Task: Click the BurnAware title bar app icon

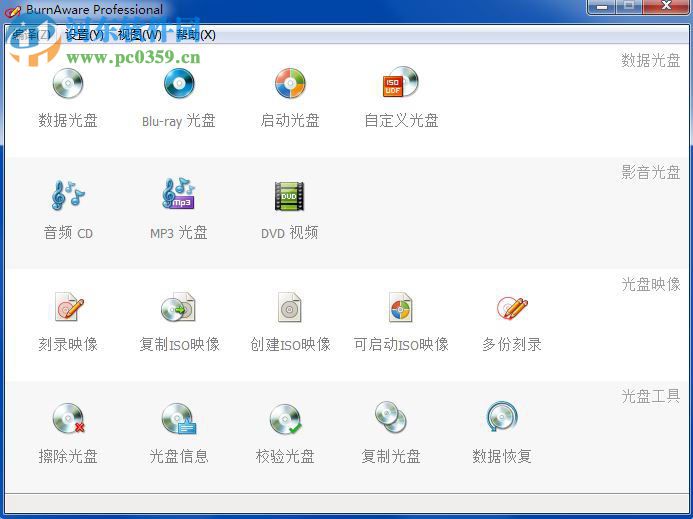Action: point(12,10)
